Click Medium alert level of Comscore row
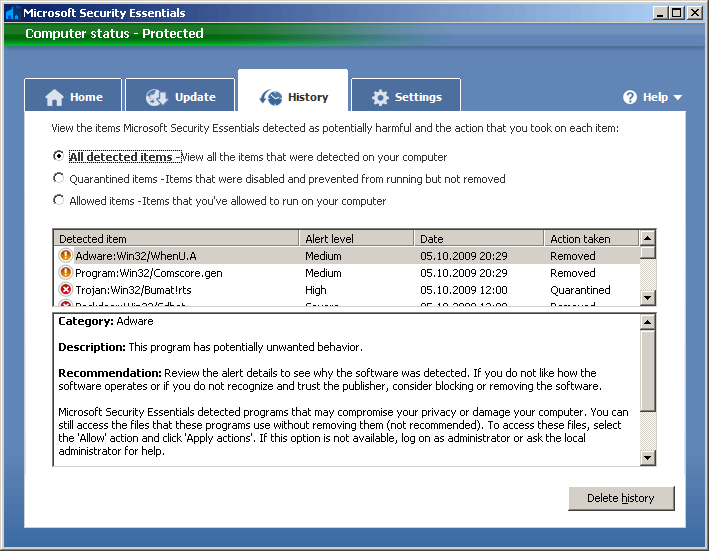Screen dimensions: 709x551 coord(323,273)
